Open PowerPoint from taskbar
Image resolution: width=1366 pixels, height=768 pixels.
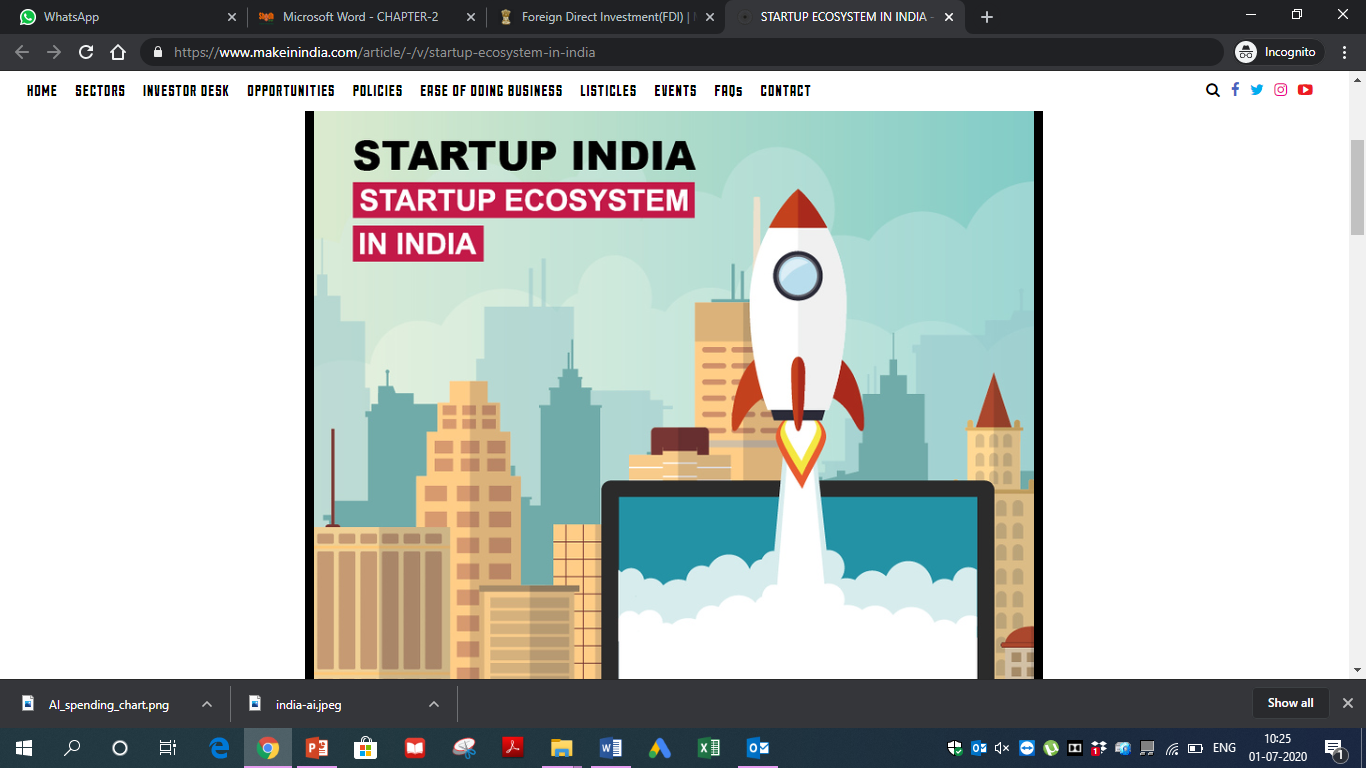317,748
